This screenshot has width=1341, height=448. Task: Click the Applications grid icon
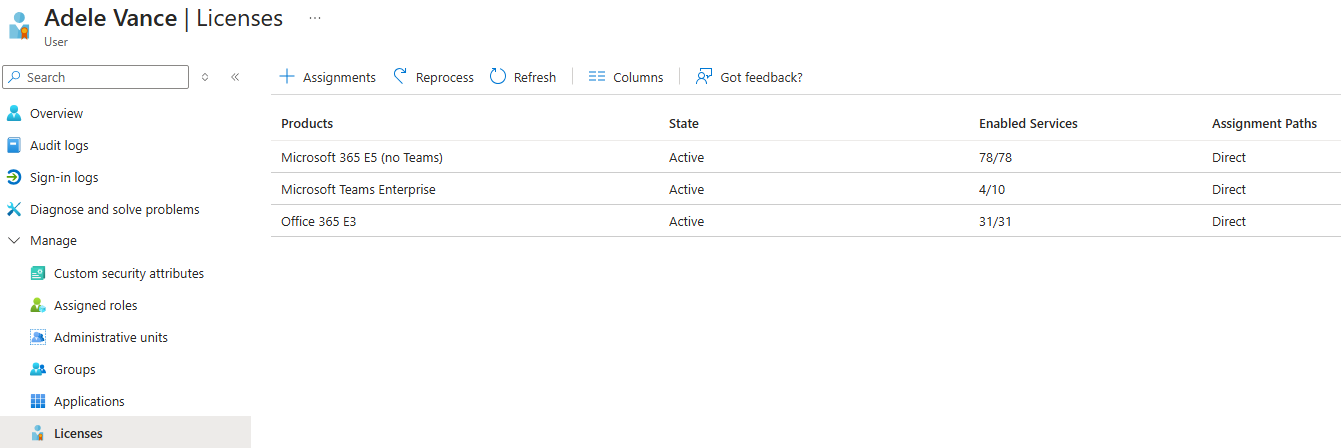pyautogui.click(x=38, y=401)
